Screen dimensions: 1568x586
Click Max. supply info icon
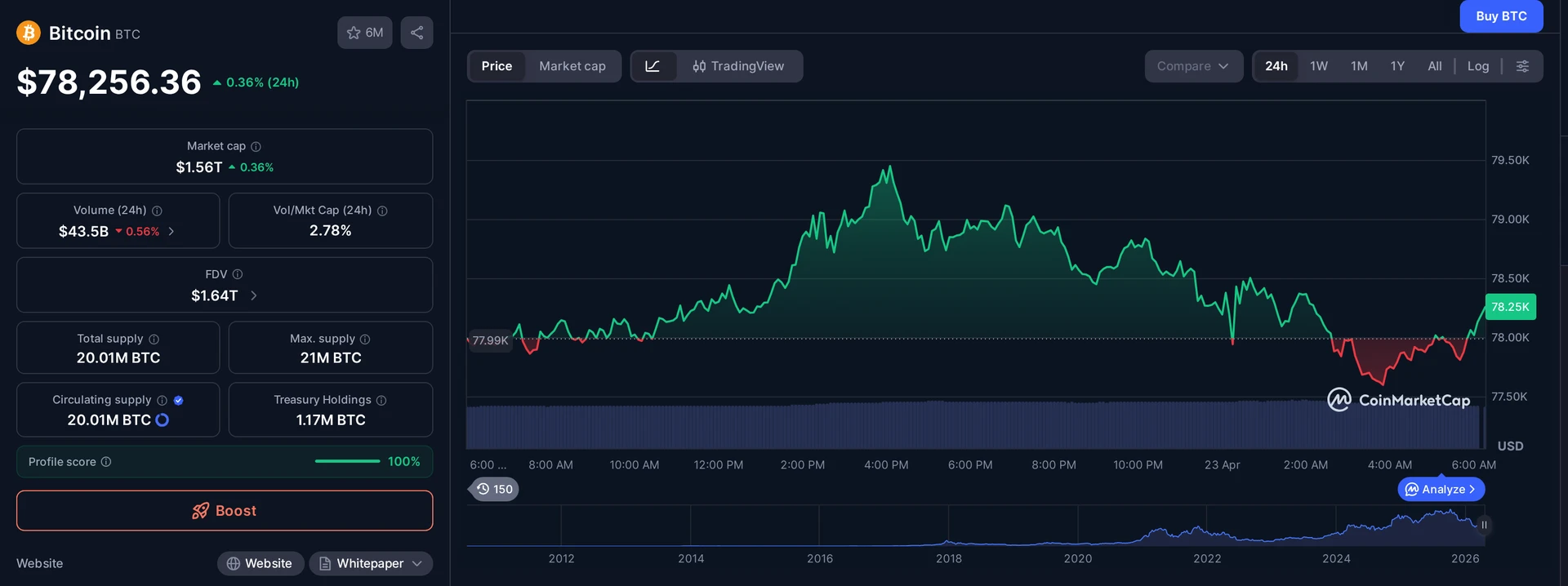tap(365, 339)
